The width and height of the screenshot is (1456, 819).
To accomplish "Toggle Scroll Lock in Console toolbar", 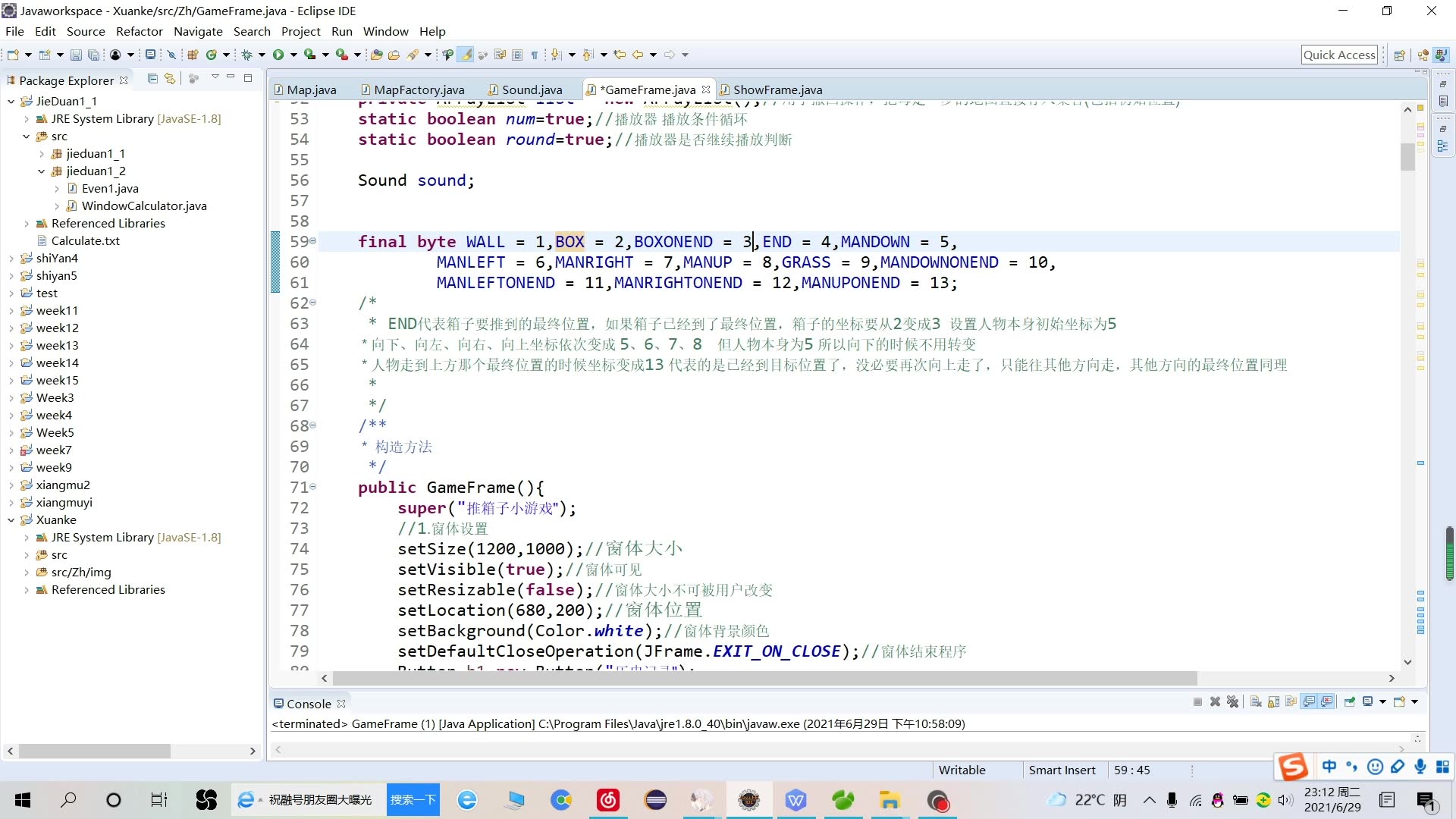I will tap(1273, 702).
